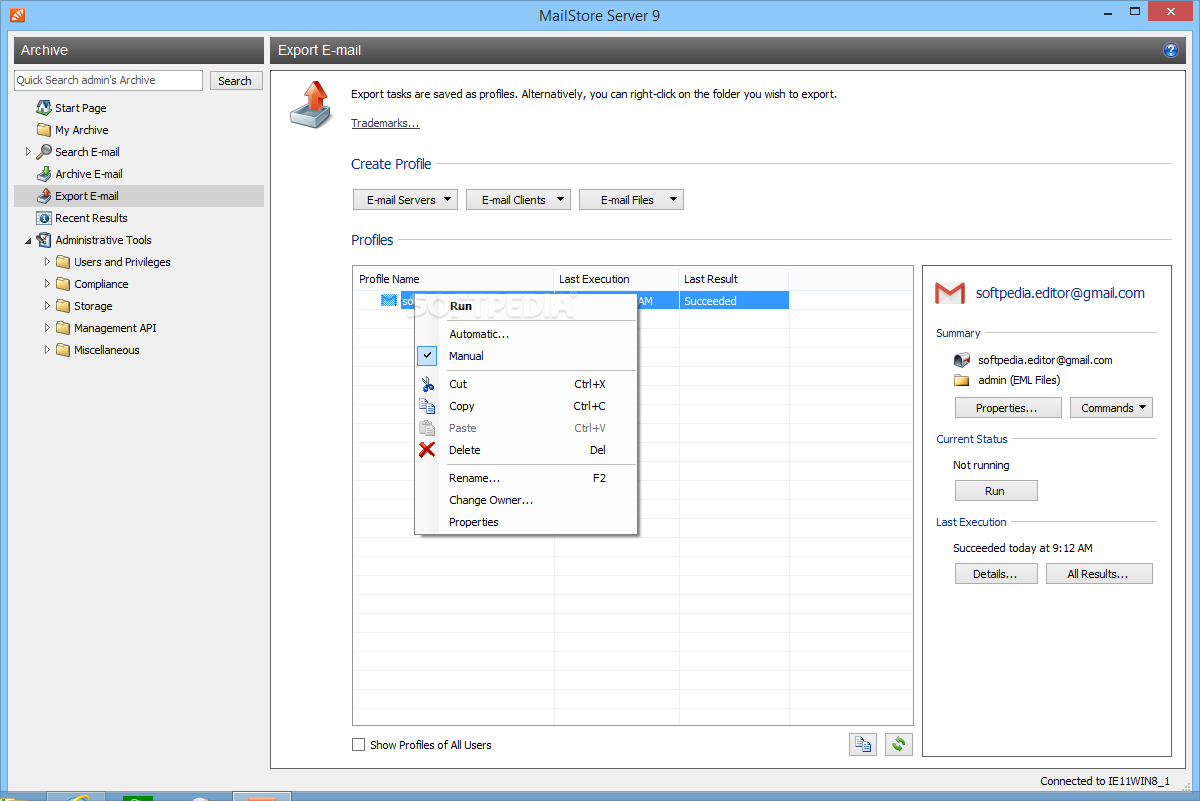Click the Succeeded cell in the profile row
Viewport: 1200px width, 801px height.
click(x=734, y=301)
